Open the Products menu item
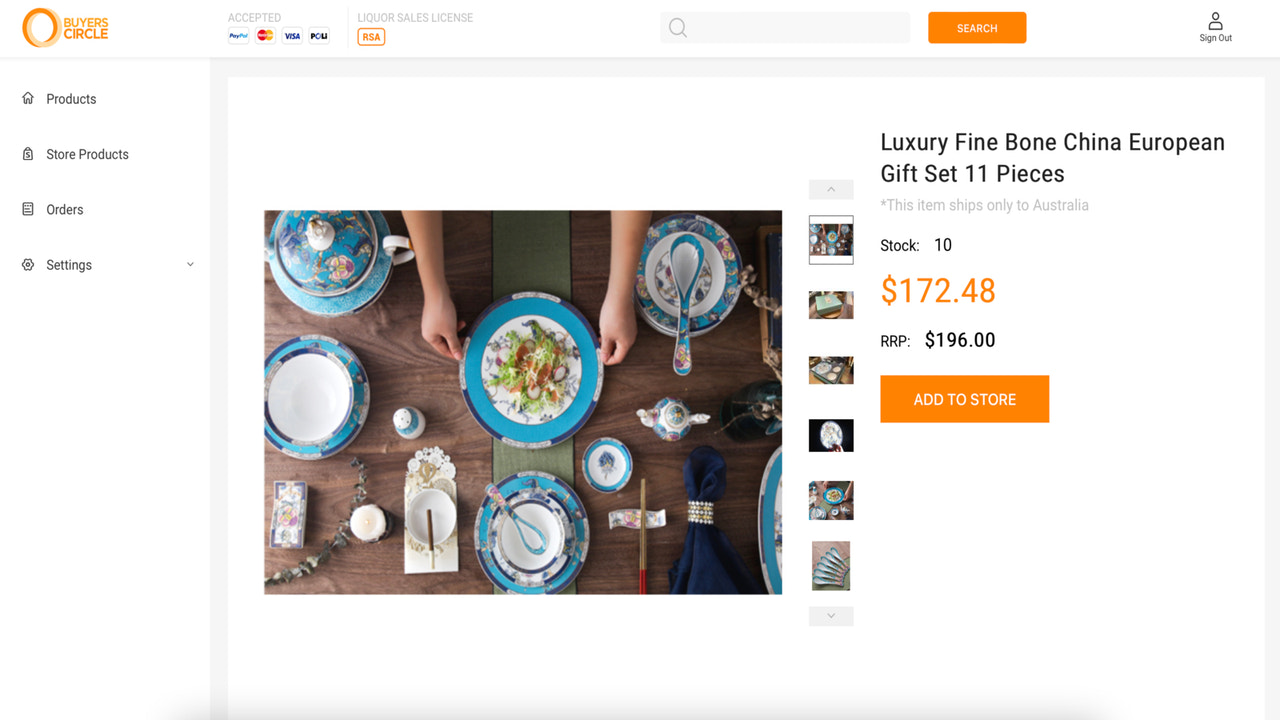This screenshot has width=1280, height=720. tap(71, 99)
